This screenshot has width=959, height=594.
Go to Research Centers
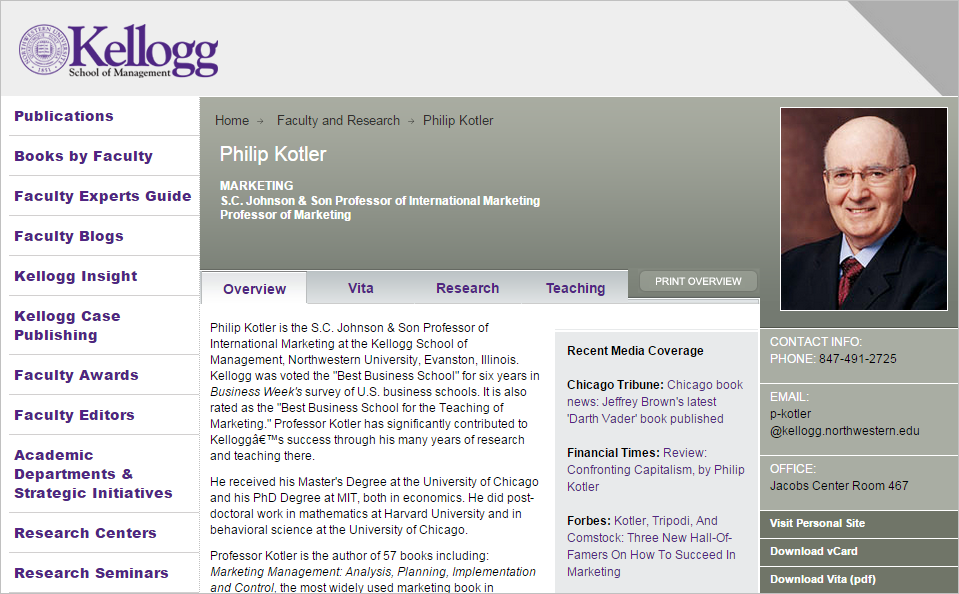[x=85, y=533]
